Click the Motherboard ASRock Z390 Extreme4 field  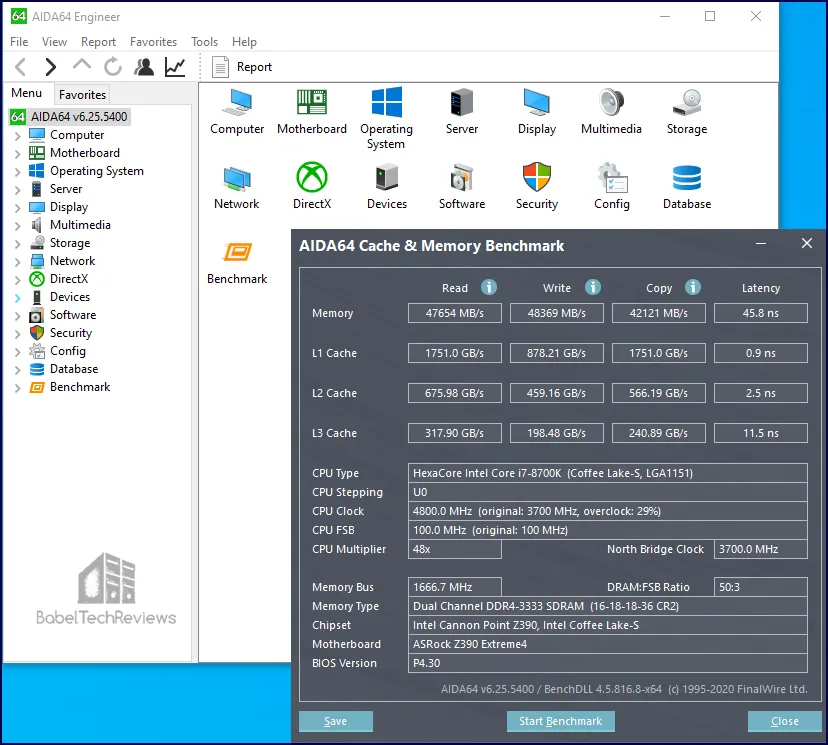click(607, 644)
